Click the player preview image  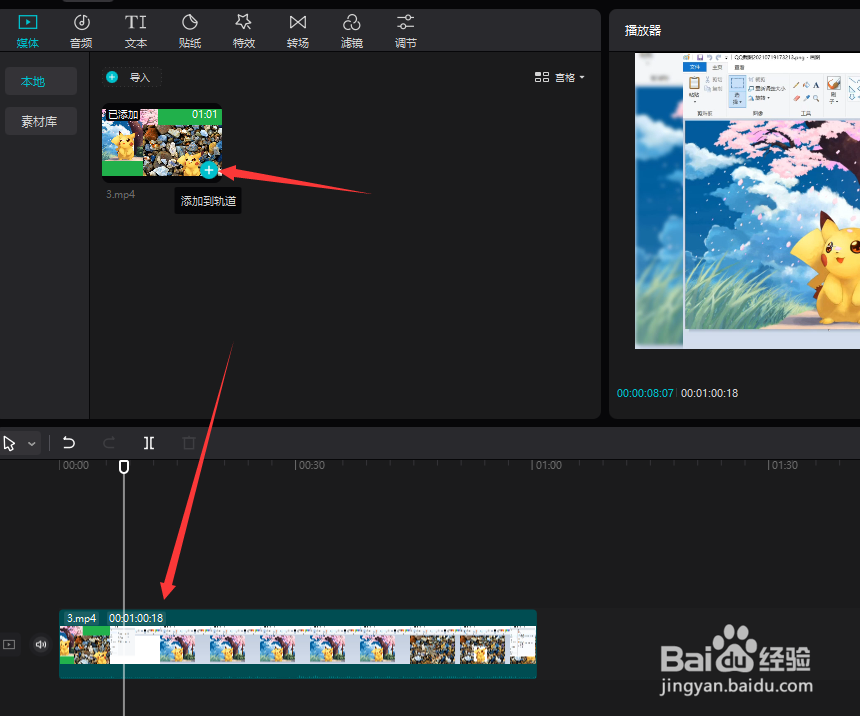[747, 201]
